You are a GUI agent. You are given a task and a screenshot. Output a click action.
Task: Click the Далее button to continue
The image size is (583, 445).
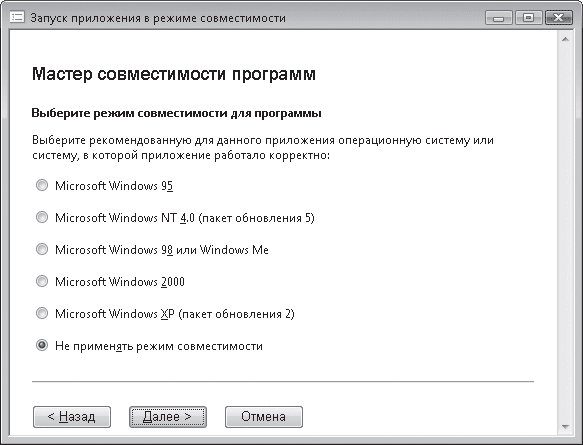tap(168, 417)
